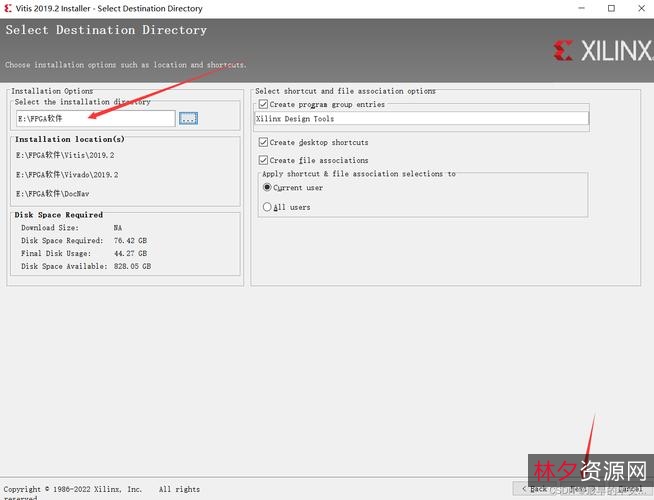
Task: Uncheck Create file associations
Action: pyautogui.click(x=264, y=160)
